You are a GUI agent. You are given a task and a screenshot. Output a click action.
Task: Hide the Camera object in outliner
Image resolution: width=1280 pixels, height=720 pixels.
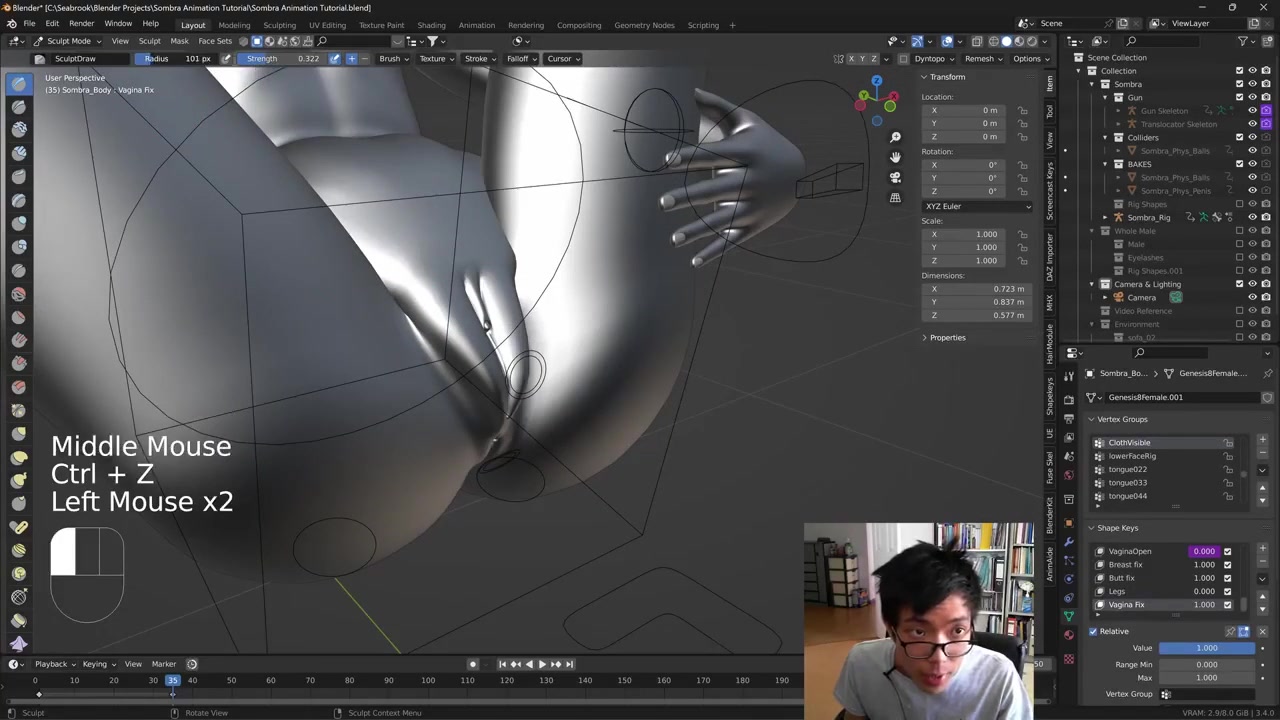pos(1252,297)
